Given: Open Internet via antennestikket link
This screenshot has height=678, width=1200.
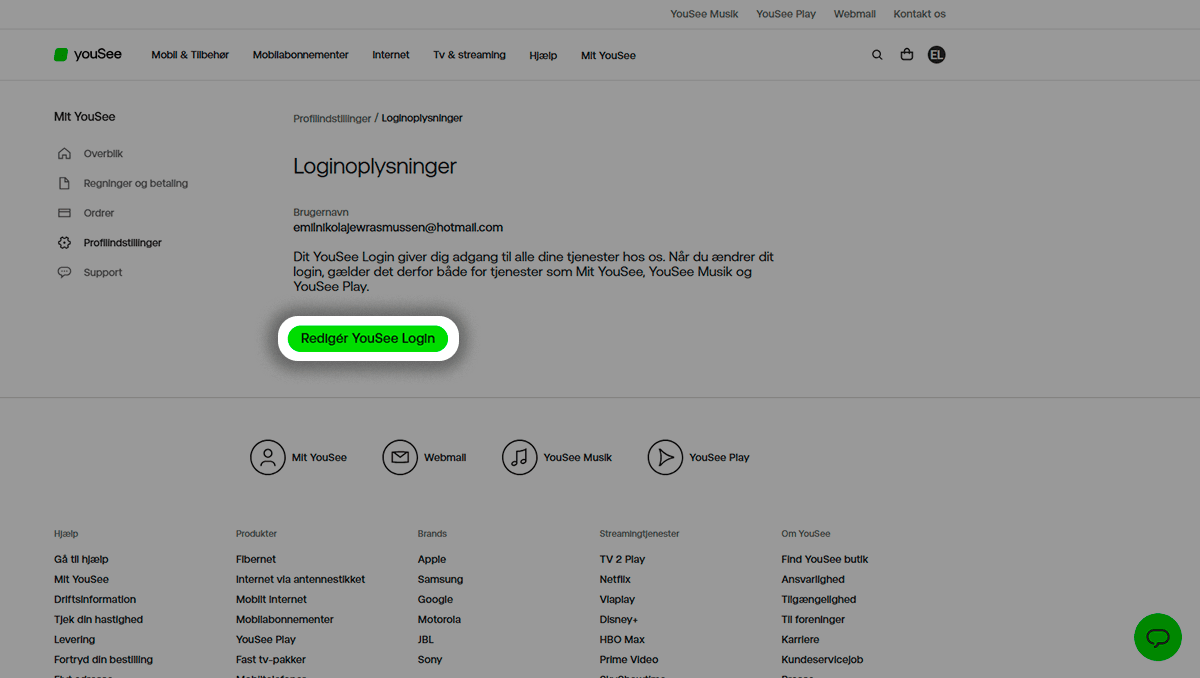Looking at the screenshot, I should tap(300, 579).
